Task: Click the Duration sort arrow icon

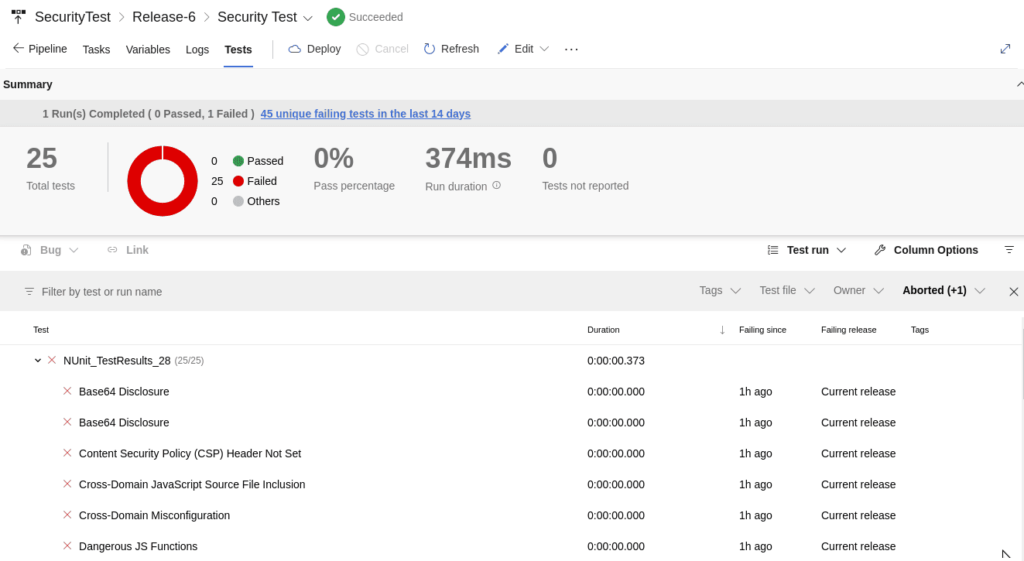Action: click(x=722, y=330)
